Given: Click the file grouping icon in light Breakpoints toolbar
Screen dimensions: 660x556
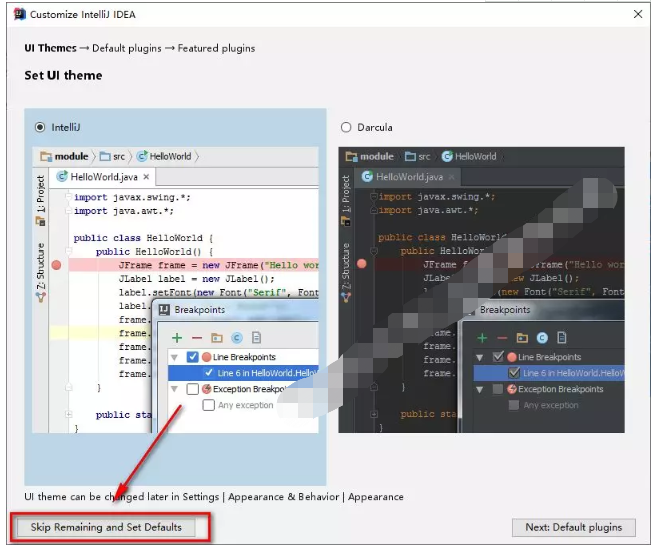Looking at the screenshot, I should click(256, 338).
